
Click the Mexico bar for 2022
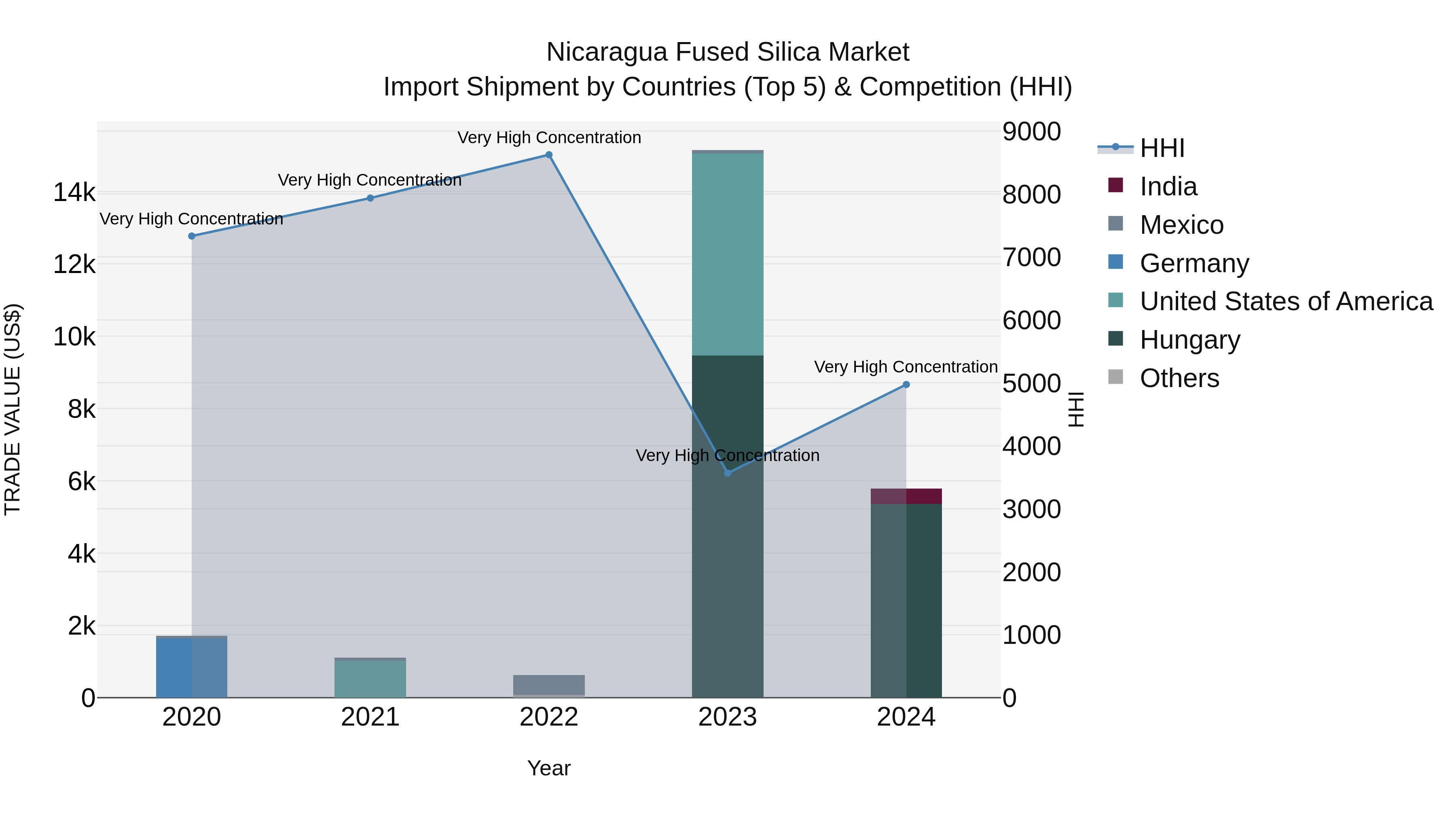pyautogui.click(x=549, y=685)
